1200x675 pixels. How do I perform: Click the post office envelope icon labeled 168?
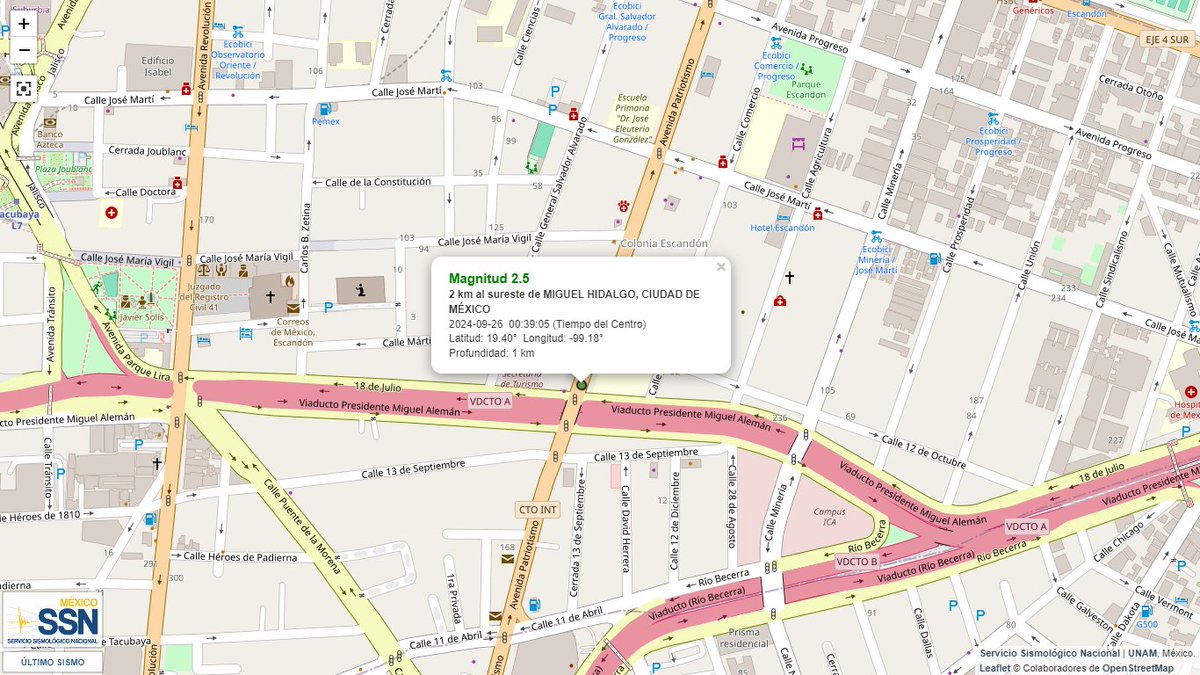pyautogui.click(x=507, y=559)
